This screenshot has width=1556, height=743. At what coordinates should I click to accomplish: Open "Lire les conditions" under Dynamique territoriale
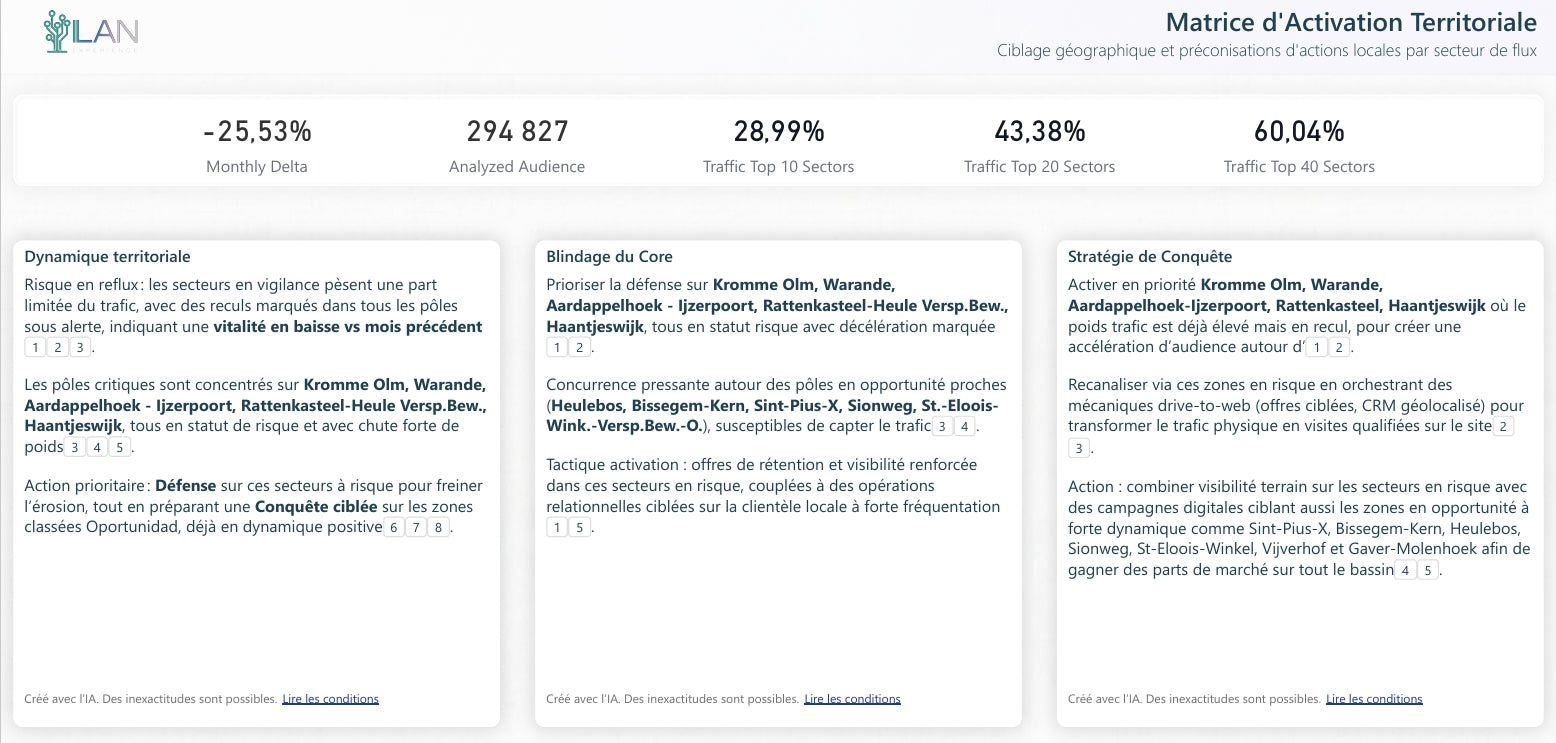click(330, 699)
